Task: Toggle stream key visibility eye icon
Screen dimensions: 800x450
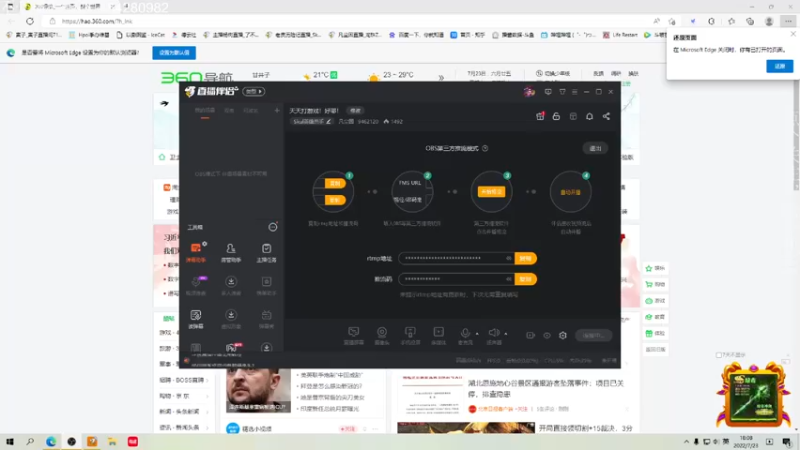Action: pyautogui.click(x=509, y=279)
